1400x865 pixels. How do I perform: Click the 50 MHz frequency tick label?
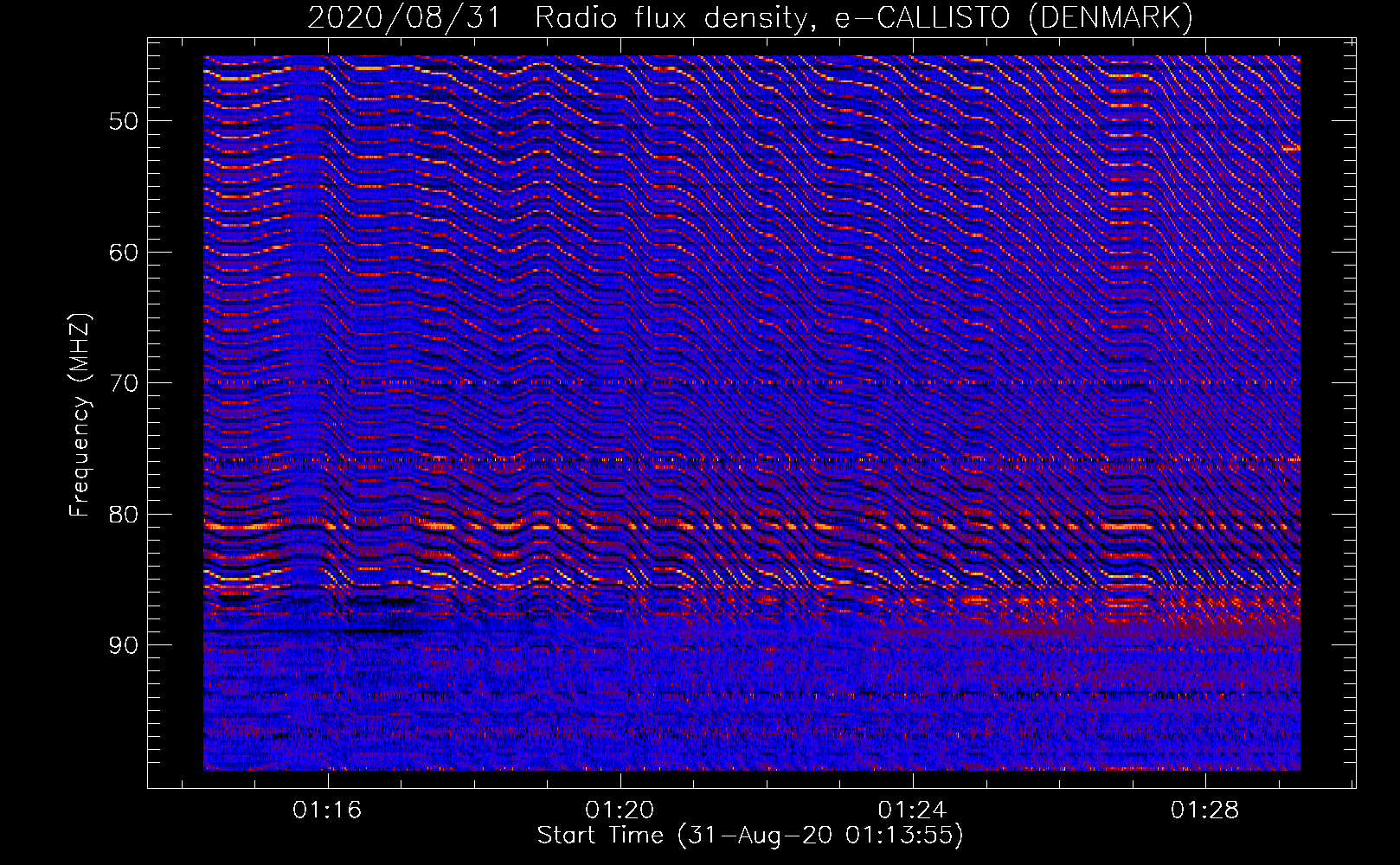124,121
